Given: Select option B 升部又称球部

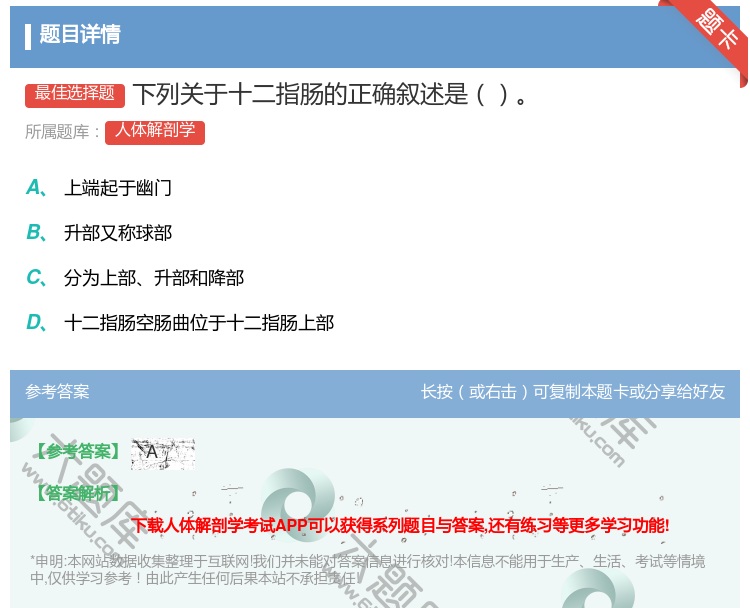Looking at the screenshot, I should pos(99,233).
